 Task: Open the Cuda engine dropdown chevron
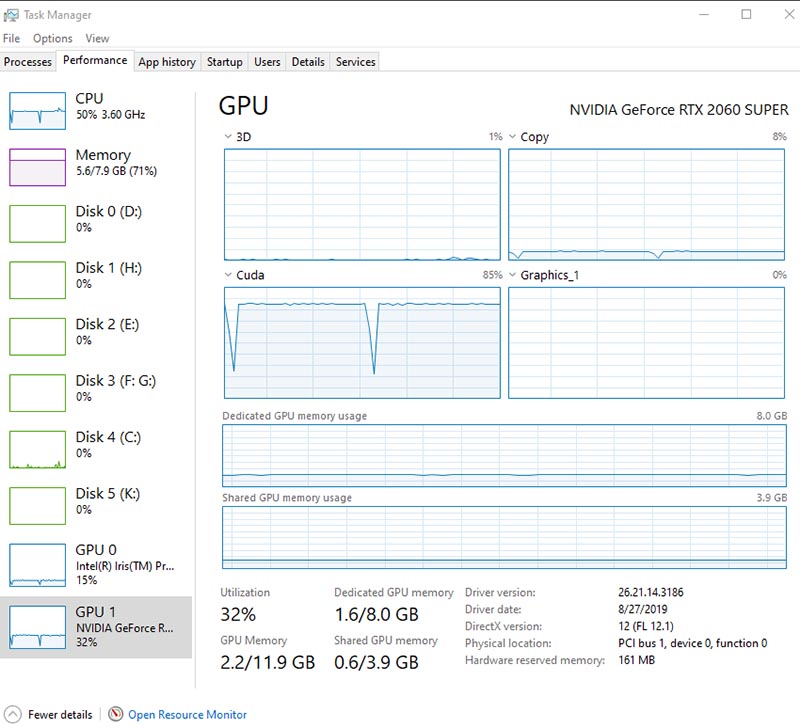(228, 275)
